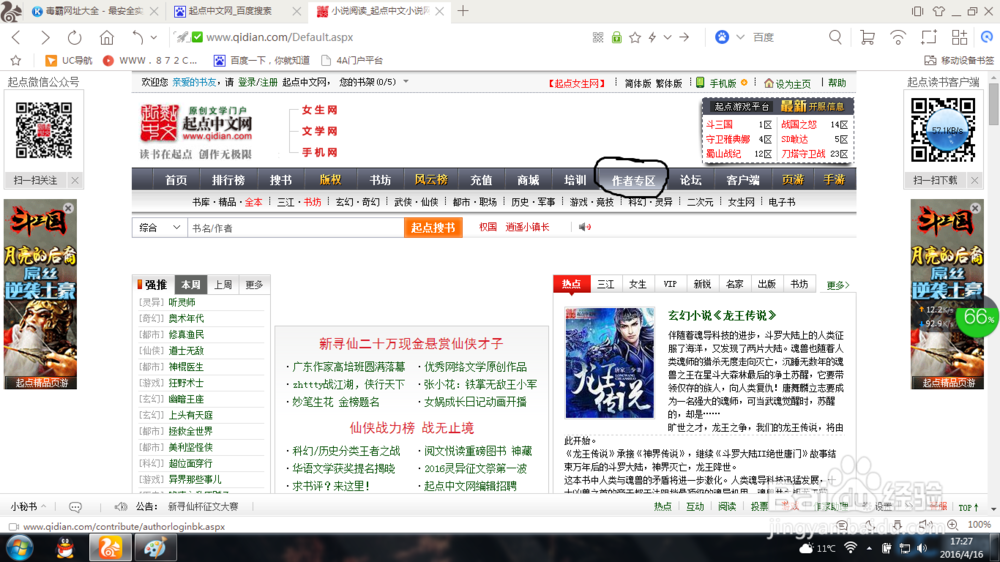The image size is (1000, 562).
Task: Click the undo closed tab arrow icon
Action: pos(137,38)
